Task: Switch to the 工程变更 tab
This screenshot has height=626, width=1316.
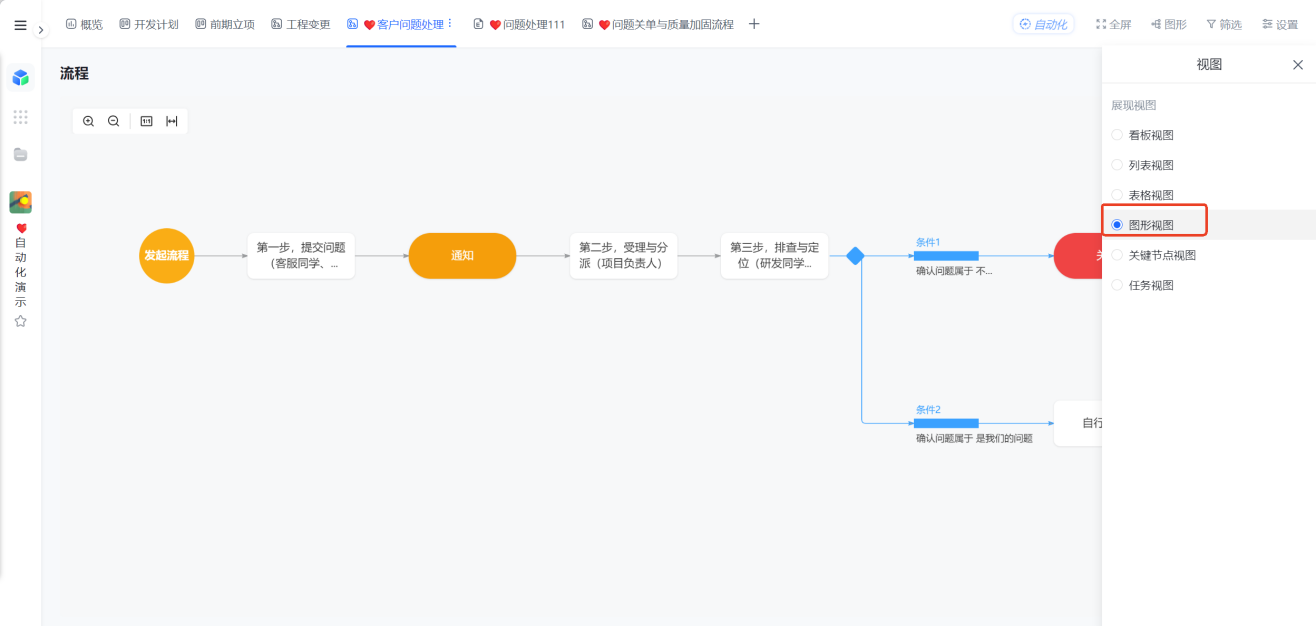Action: click(x=301, y=24)
